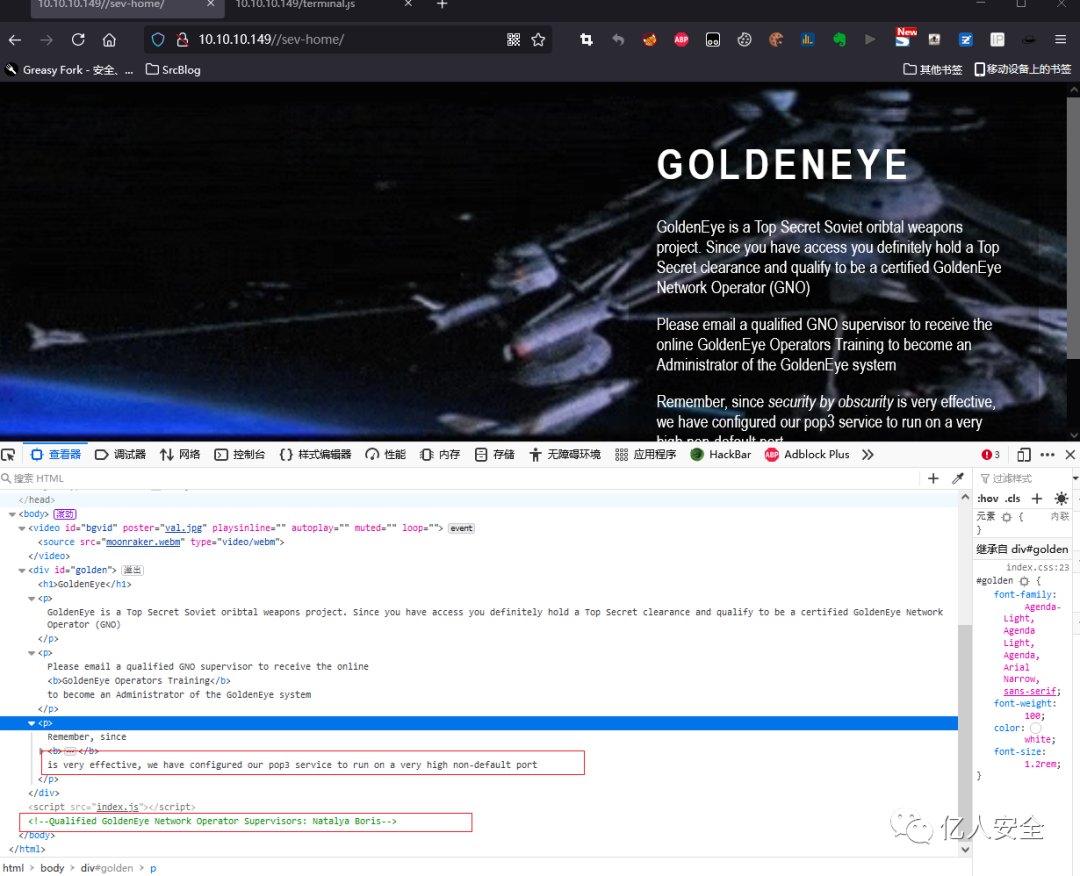Use the eyedropper color picker from page
1080x876 pixels.
957,478
